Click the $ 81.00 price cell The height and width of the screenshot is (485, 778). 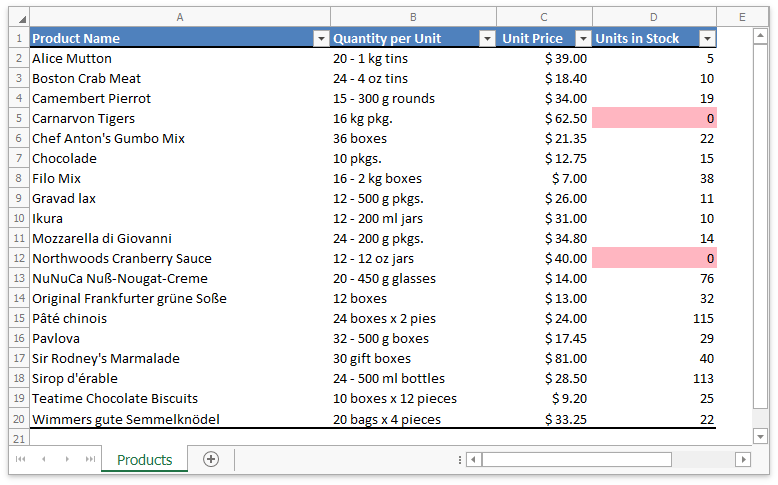click(x=544, y=358)
